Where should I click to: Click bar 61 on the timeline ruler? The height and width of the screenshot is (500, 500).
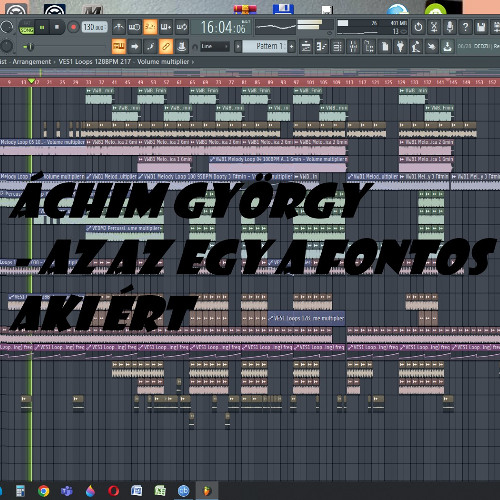pos(179,82)
